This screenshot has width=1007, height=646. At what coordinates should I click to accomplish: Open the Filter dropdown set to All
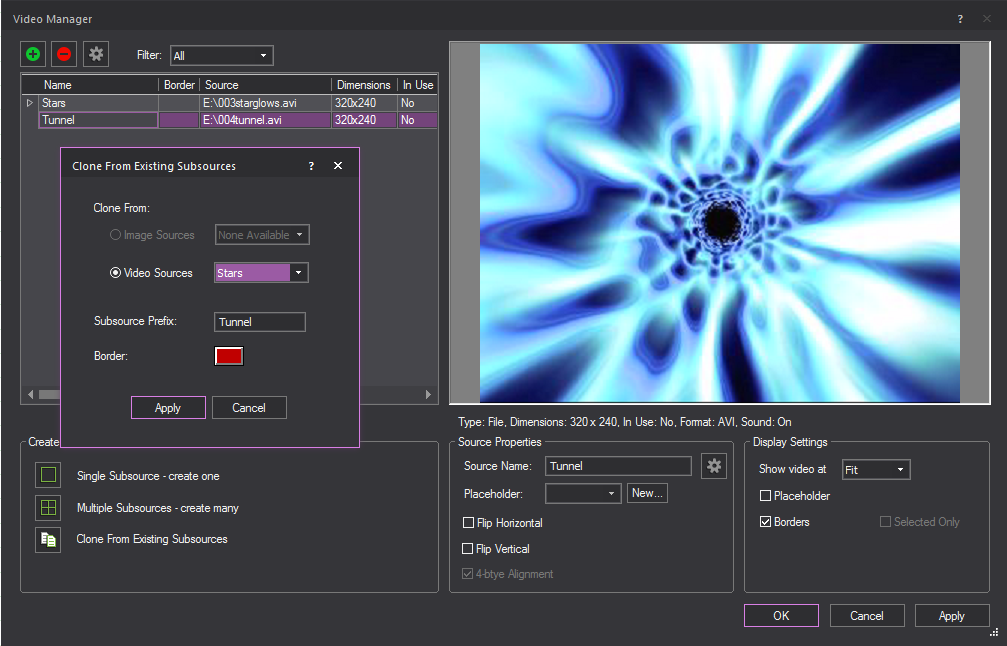pyautogui.click(x=221, y=56)
